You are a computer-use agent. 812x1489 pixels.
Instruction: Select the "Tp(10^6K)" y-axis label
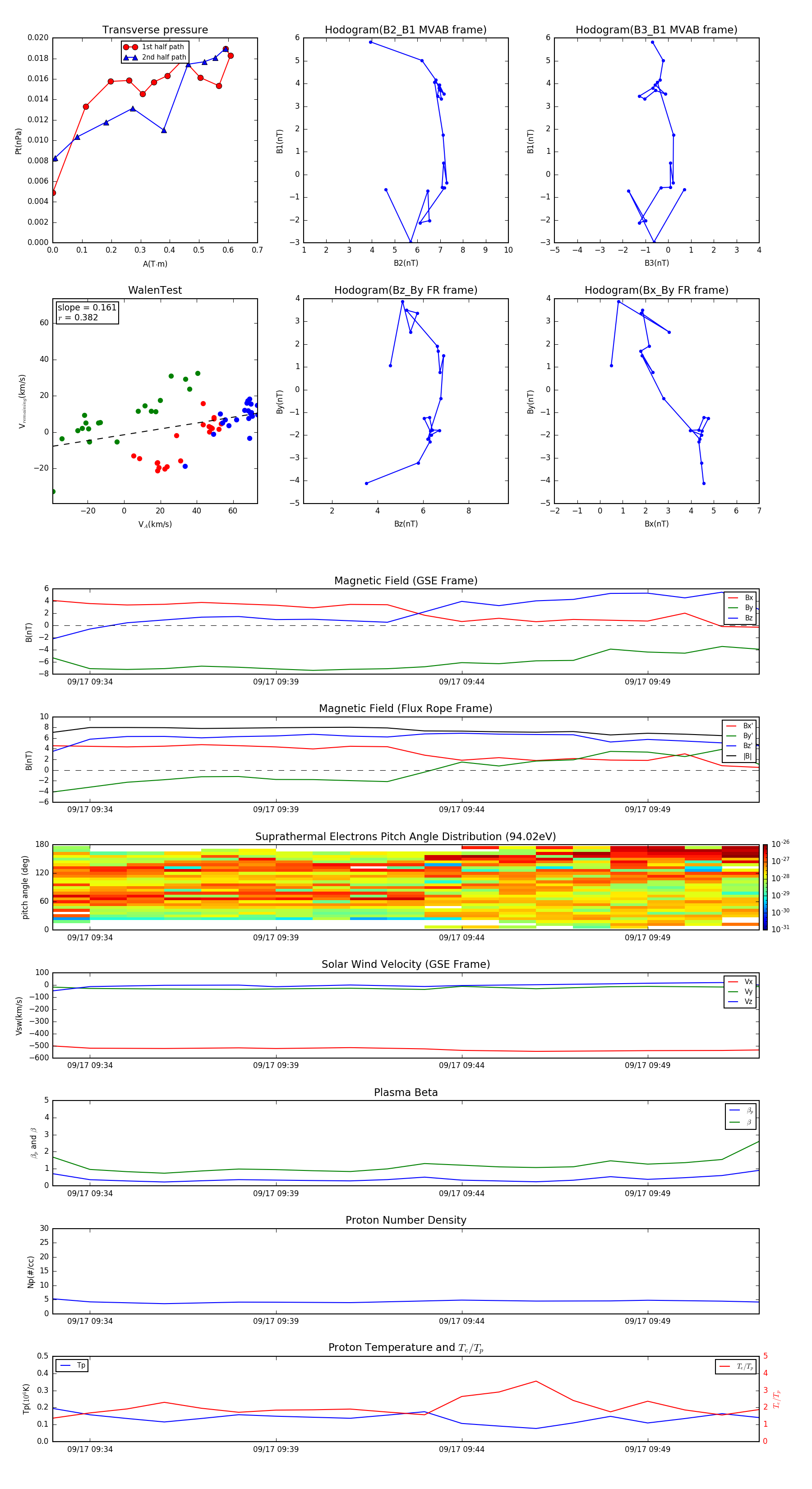26,1399
